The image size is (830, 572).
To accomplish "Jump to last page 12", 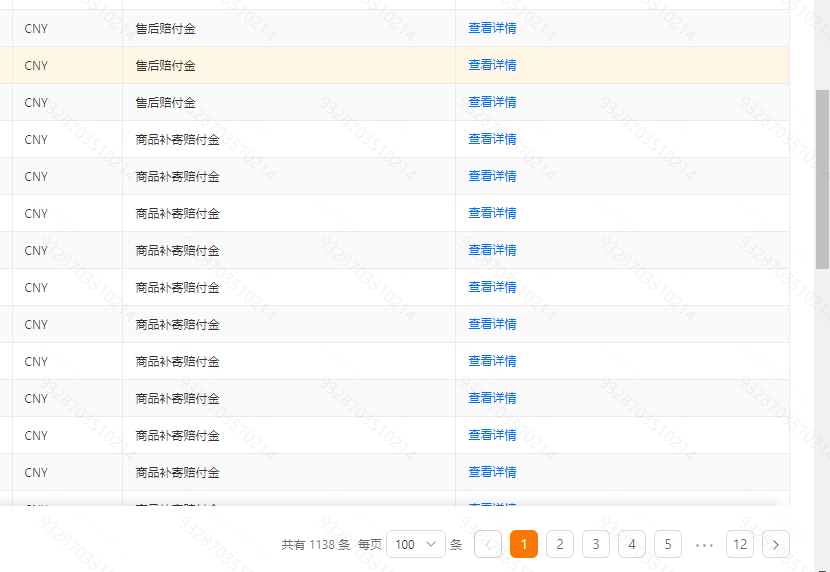I will point(740,544).
